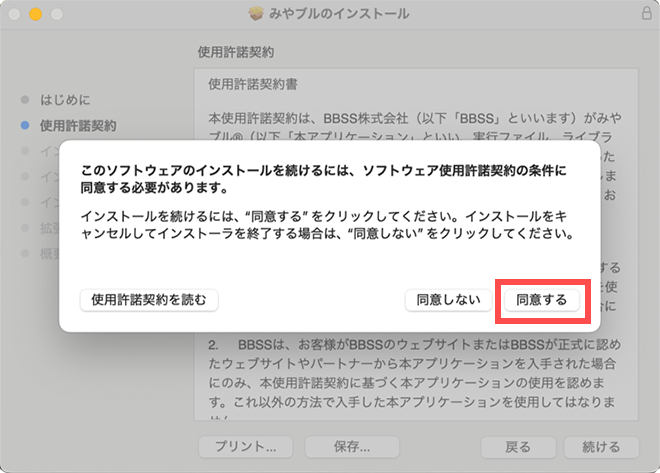Screen dimensions: 660x473
Task: Click the yellow minimize window button
Action: (36, 16)
